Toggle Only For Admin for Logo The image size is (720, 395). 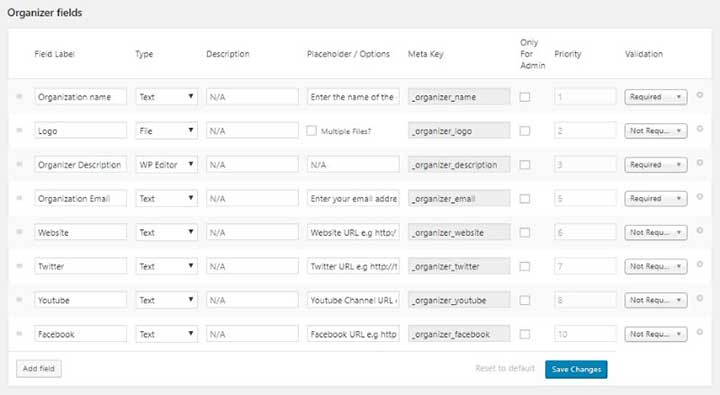coord(525,131)
